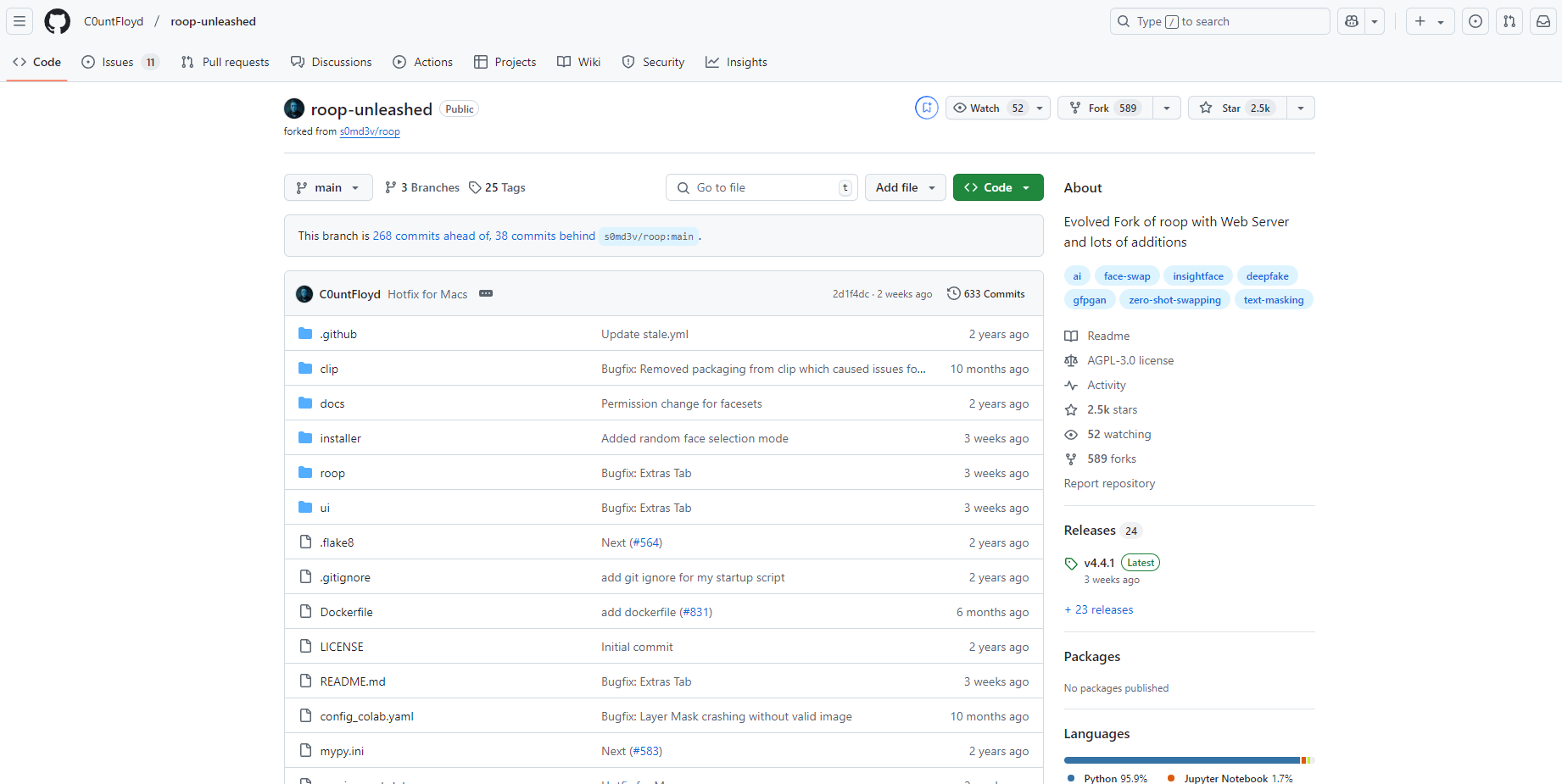Star the roop-unleashed repository
The image size is (1562, 784).
coord(1236,108)
